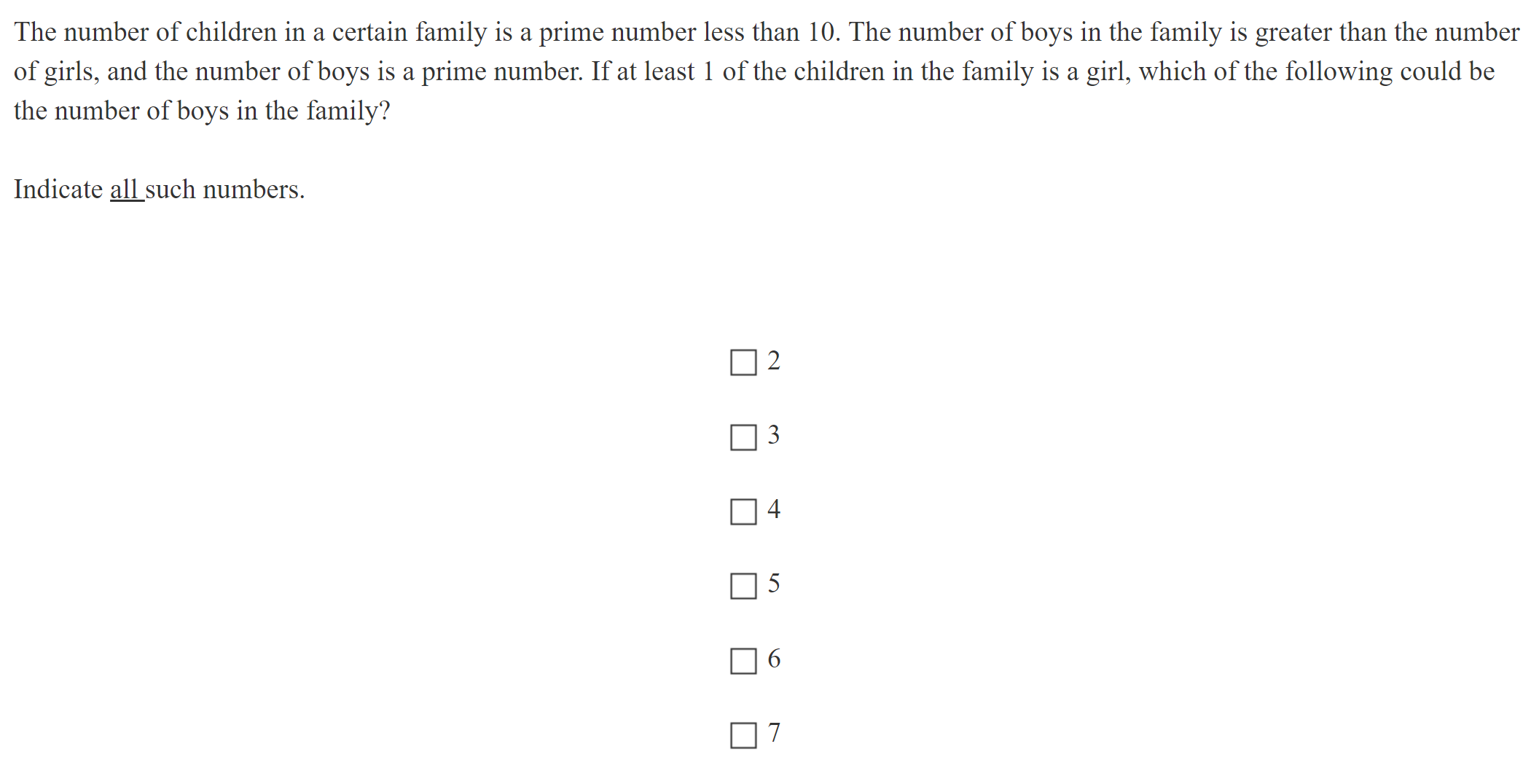Screen dimensions: 1539x784
Task: Enable the checkbox for answer 7
Action: [x=743, y=735]
